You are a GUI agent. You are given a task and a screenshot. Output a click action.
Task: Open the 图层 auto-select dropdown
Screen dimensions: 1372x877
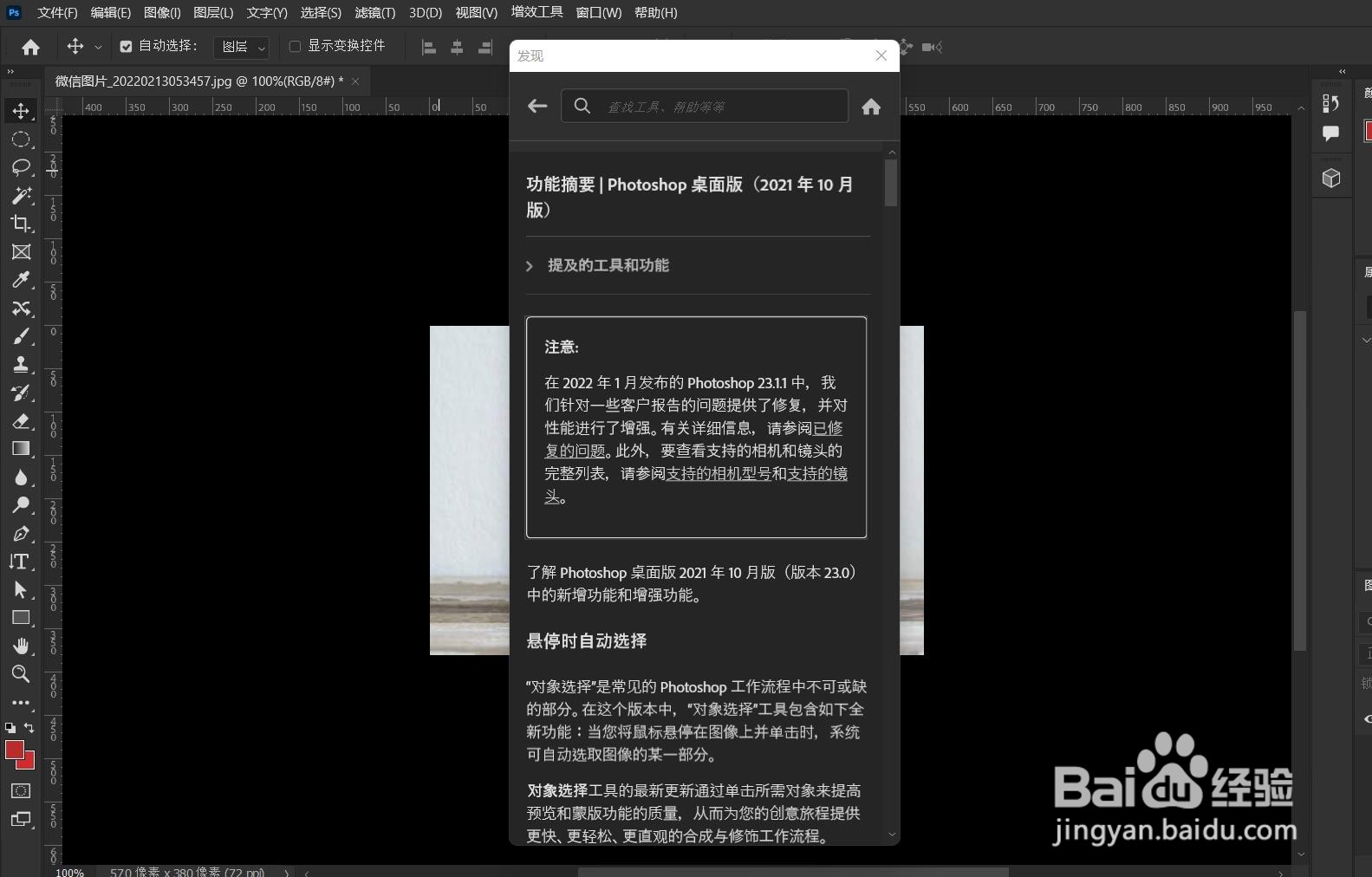click(x=242, y=47)
